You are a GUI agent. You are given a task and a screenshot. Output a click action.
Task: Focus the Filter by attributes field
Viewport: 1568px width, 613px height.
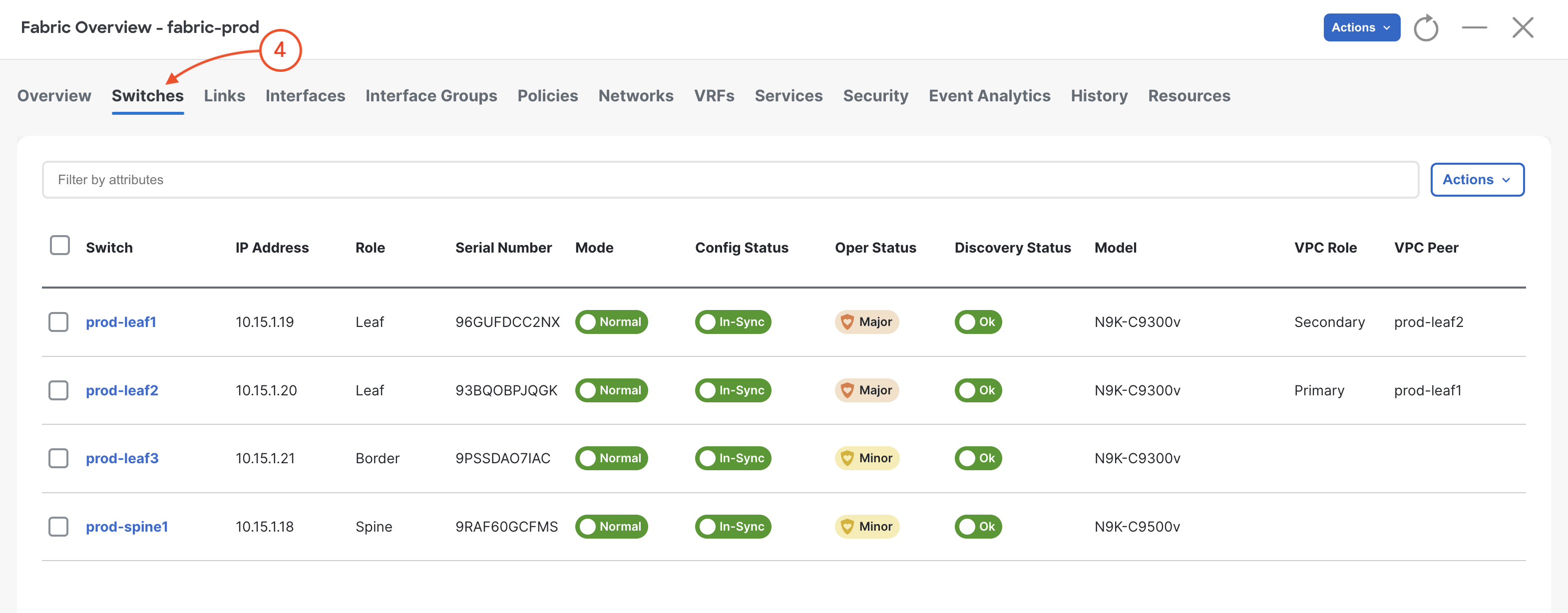click(730, 180)
